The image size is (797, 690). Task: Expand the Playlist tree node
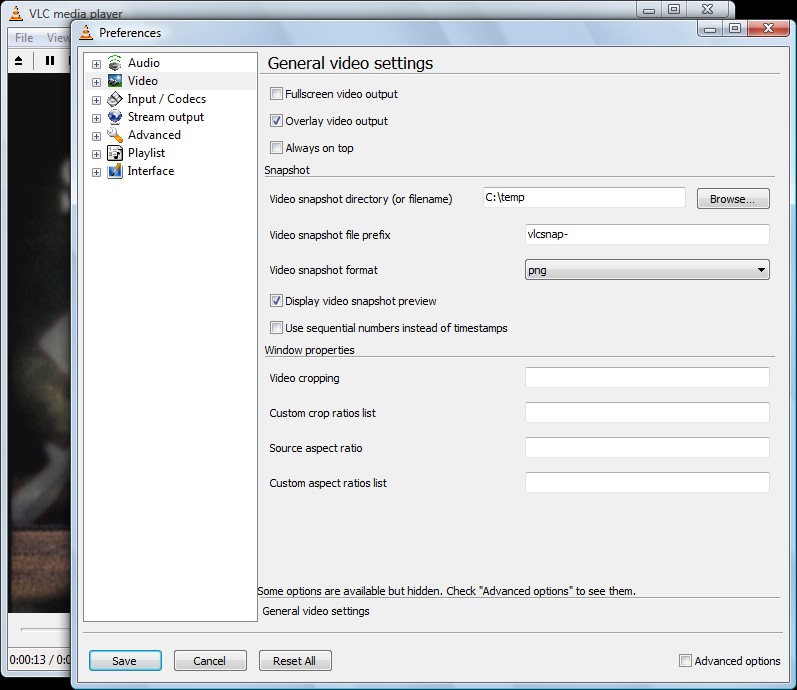[x=96, y=154]
